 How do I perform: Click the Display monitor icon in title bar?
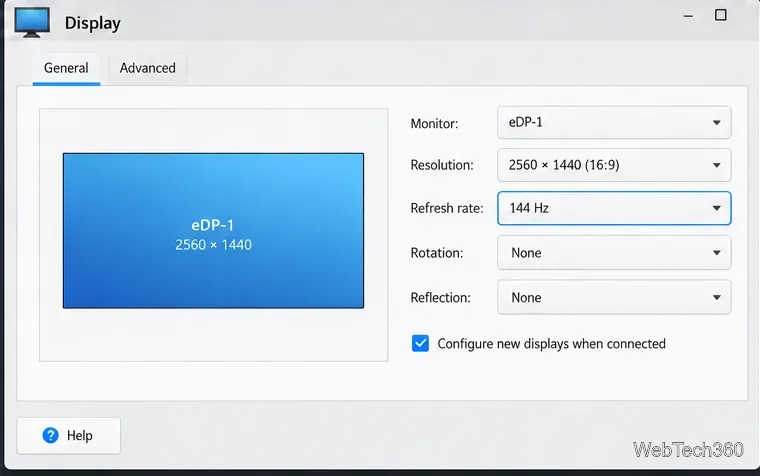[x=32, y=22]
